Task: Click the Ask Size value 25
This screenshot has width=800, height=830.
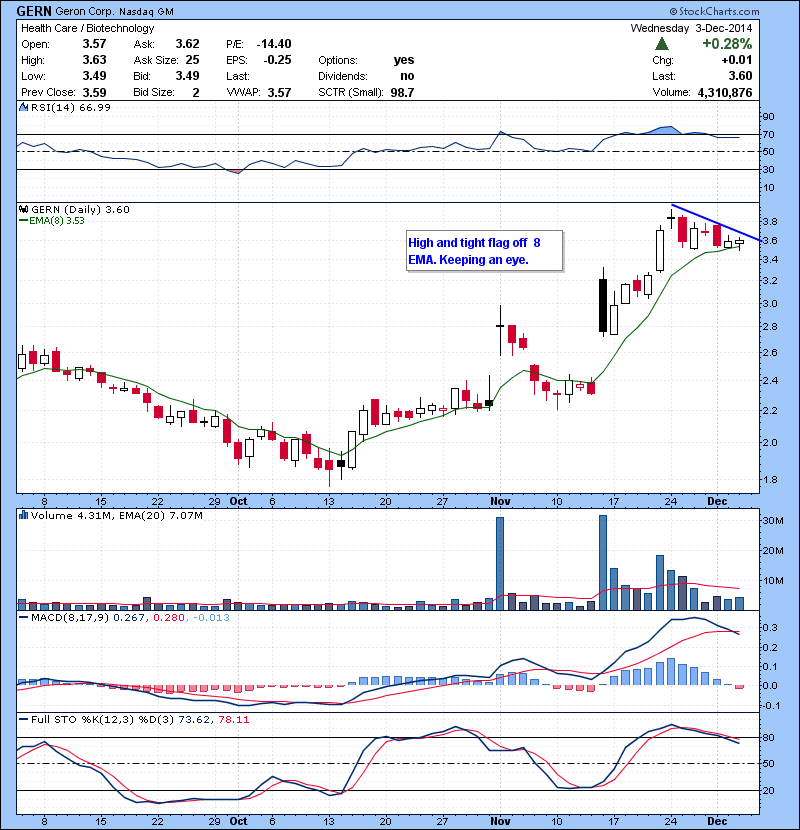Action: pos(192,60)
